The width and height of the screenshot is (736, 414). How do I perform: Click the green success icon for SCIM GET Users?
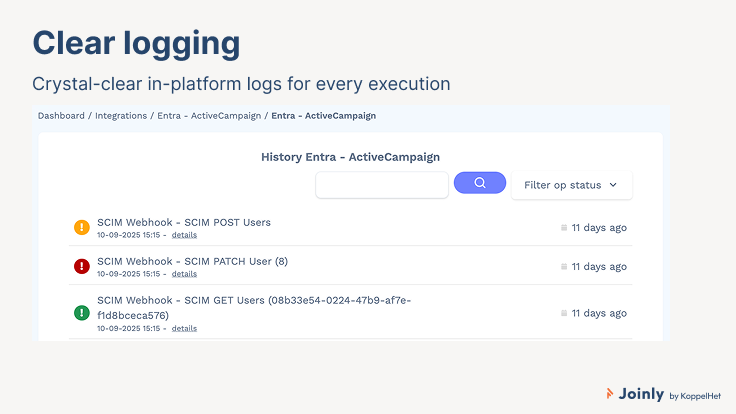[82, 313]
